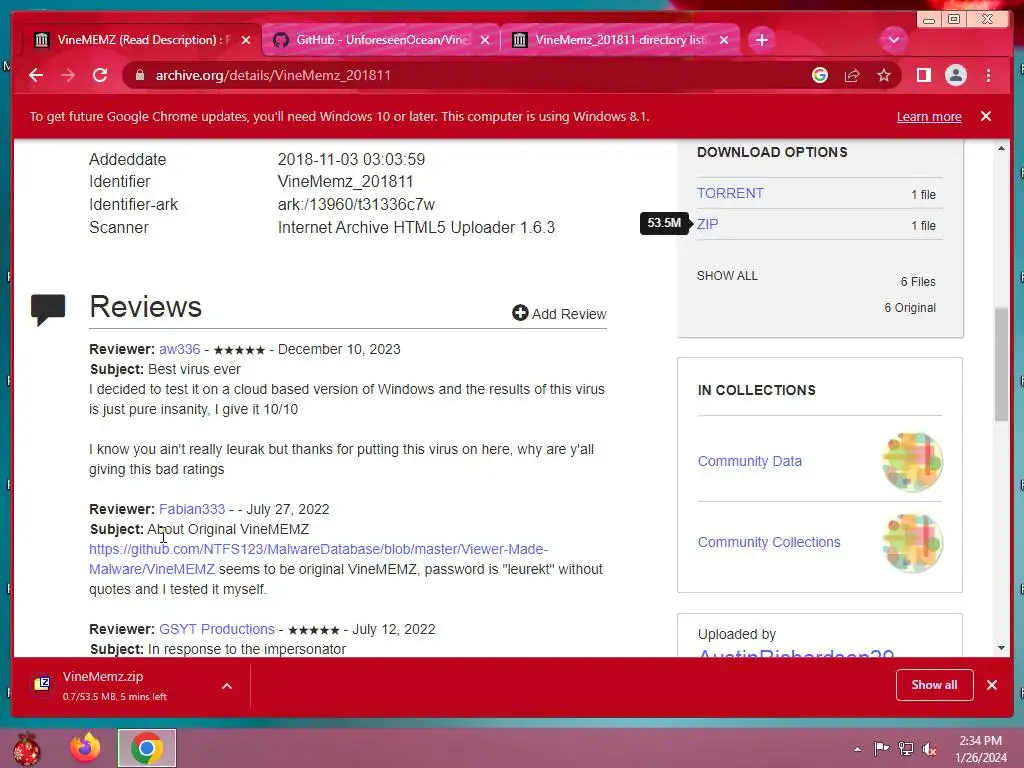Image resolution: width=1024 pixels, height=768 pixels.
Task: Open reviewer Fabian333 profile
Action: click(x=192, y=509)
